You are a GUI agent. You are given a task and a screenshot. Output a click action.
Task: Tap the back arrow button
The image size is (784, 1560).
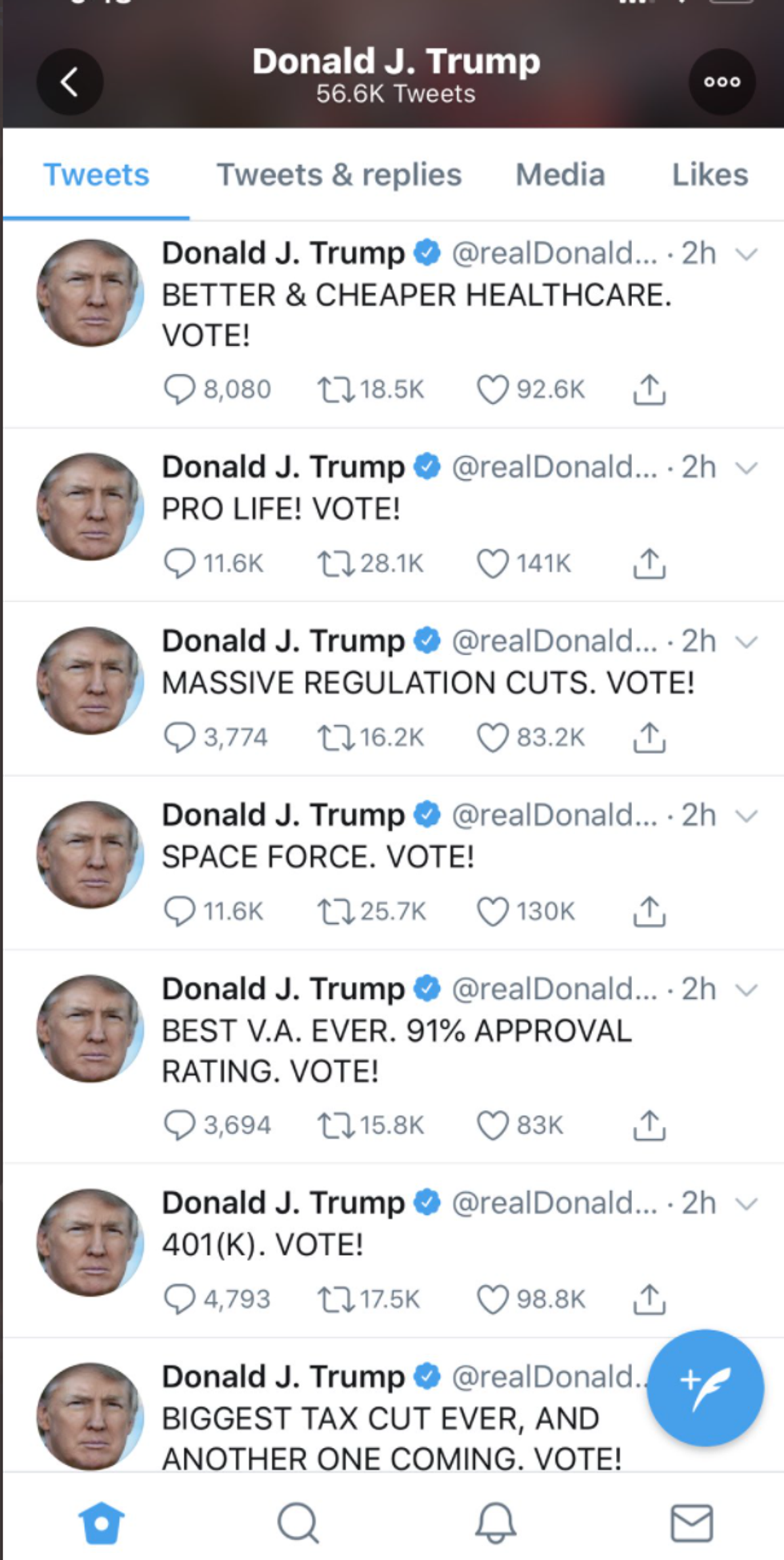pyautogui.click(x=70, y=82)
